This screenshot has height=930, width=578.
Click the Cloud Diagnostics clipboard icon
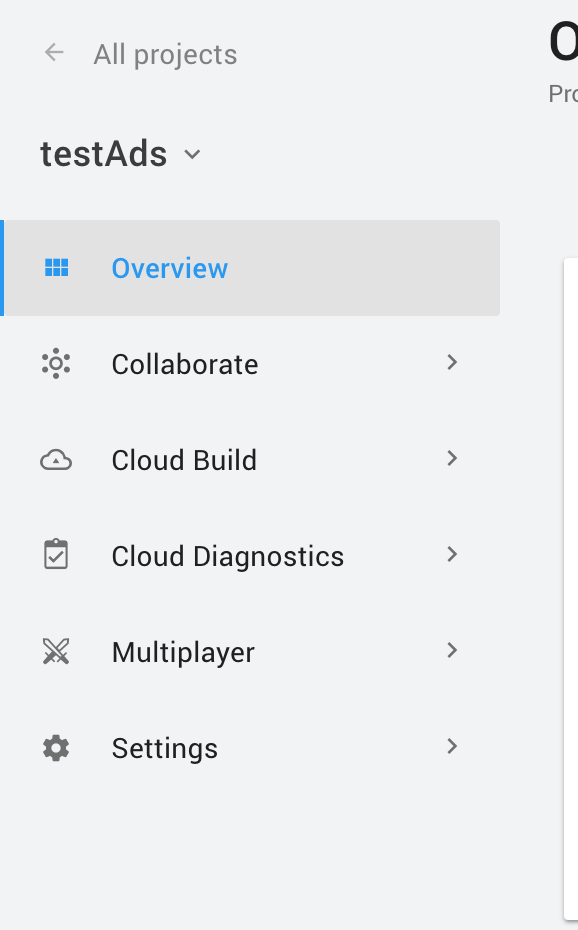pos(56,555)
